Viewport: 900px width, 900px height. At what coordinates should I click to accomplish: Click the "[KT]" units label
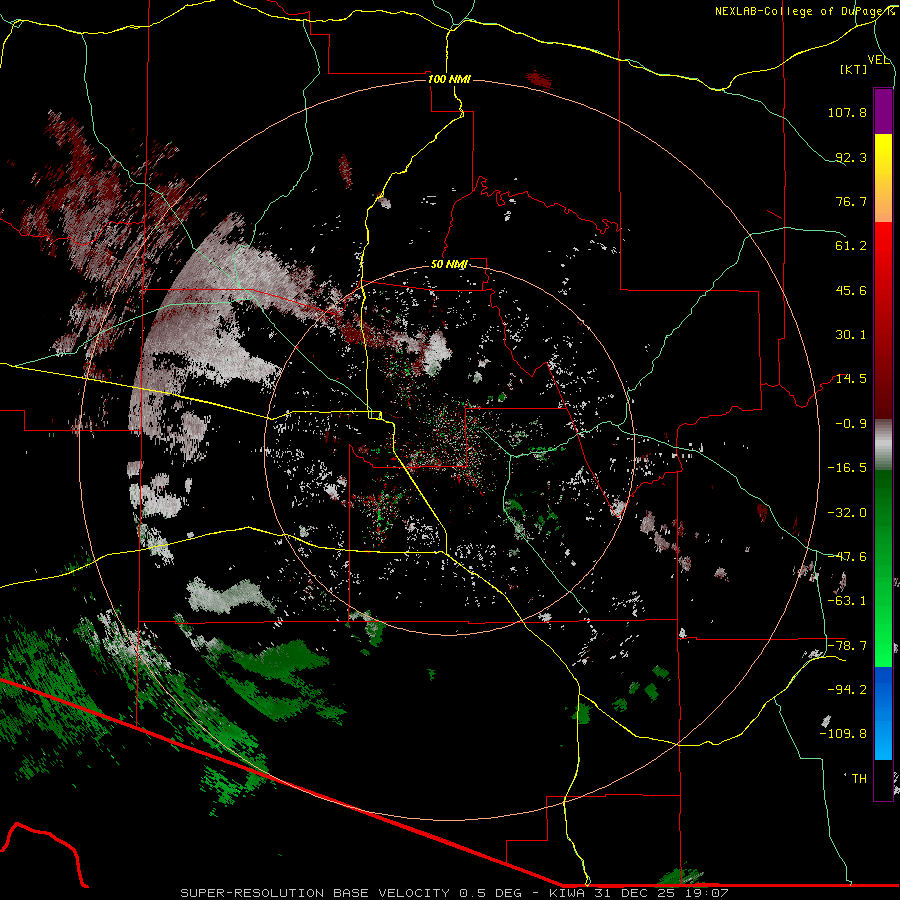(854, 69)
